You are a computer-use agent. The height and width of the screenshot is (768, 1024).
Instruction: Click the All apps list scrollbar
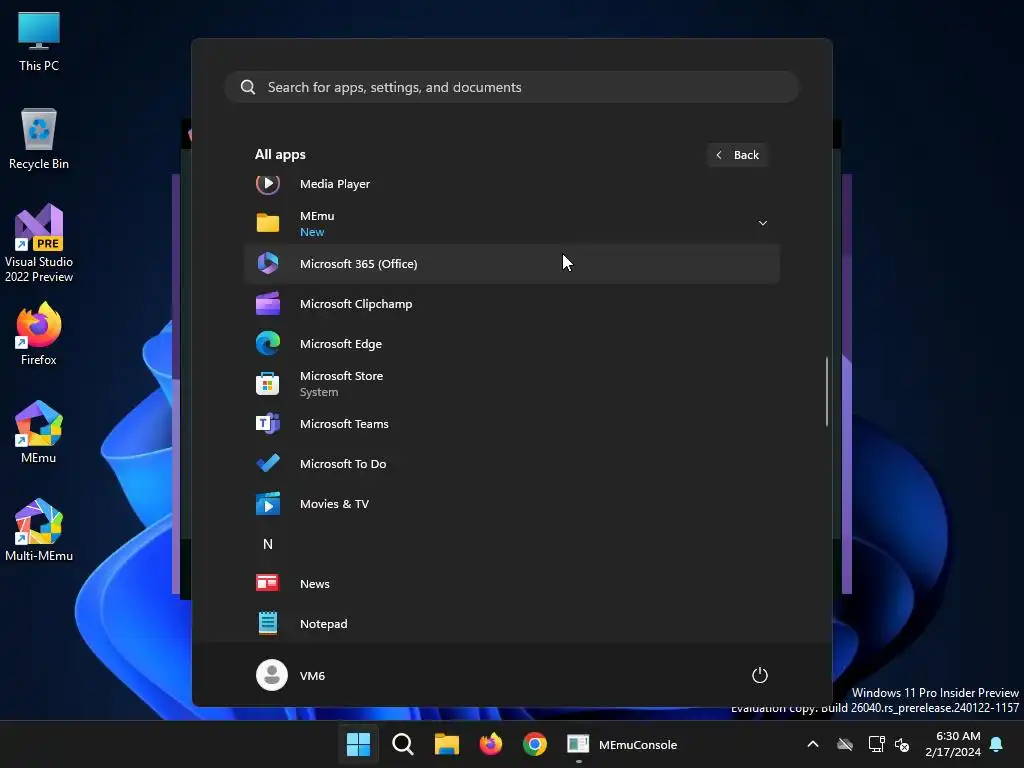(827, 391)
